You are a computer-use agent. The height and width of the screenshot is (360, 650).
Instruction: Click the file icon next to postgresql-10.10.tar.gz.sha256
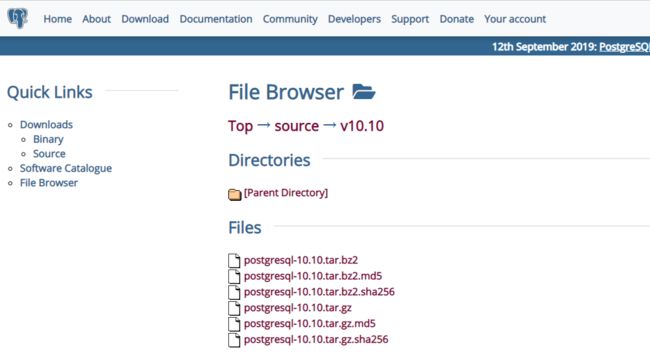[234, 340]
